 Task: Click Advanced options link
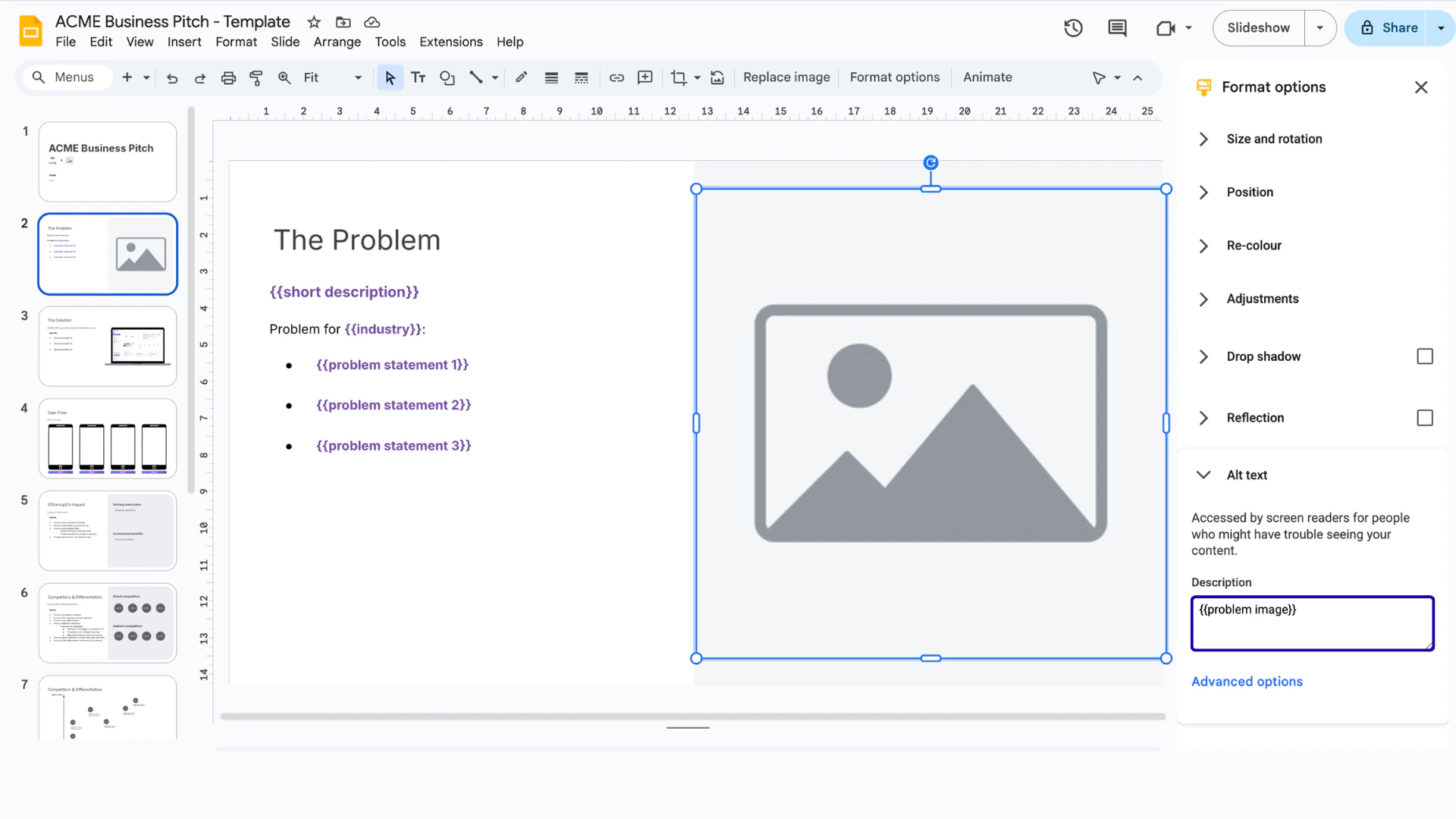tap(1247, 681)
